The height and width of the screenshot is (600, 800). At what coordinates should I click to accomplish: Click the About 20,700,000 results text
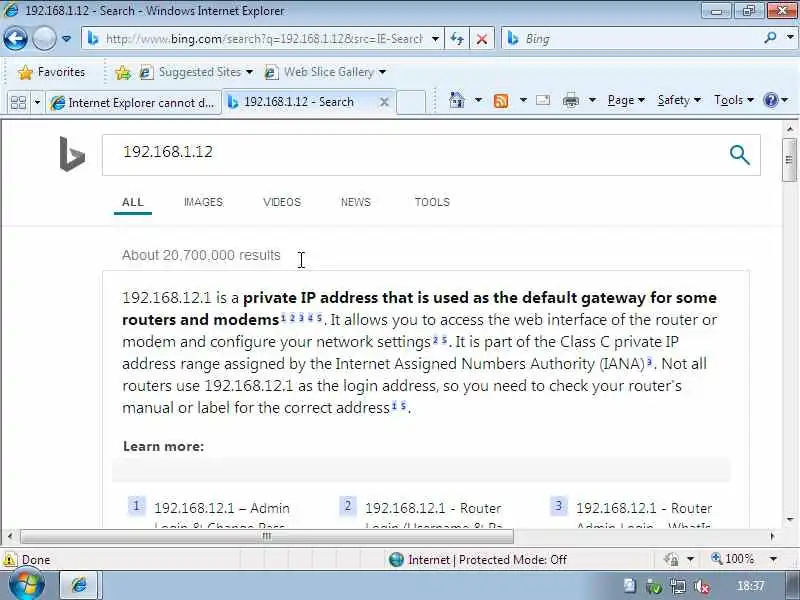click(201, 255)
